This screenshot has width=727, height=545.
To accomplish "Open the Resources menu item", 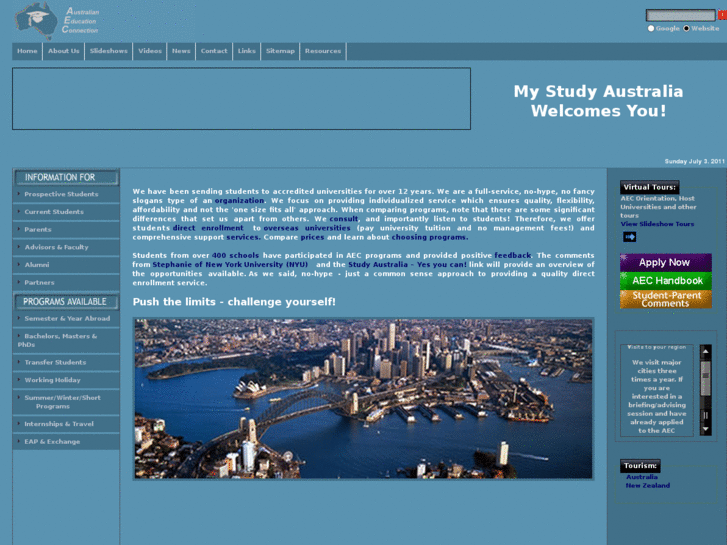I will (323, 51).
